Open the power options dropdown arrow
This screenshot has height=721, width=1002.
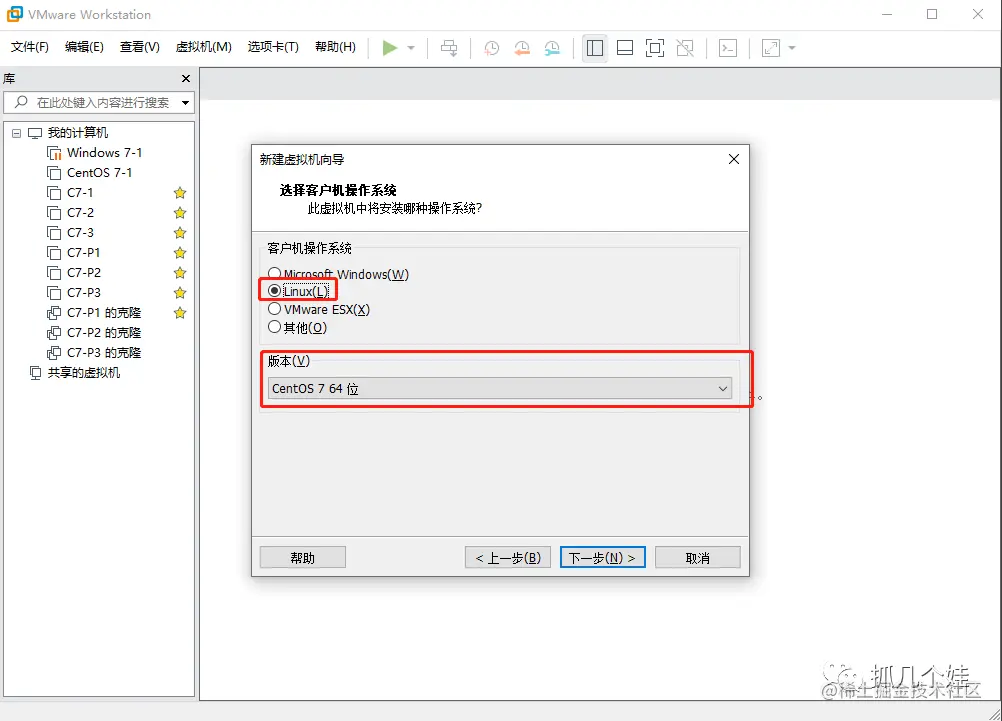[411, 48]
